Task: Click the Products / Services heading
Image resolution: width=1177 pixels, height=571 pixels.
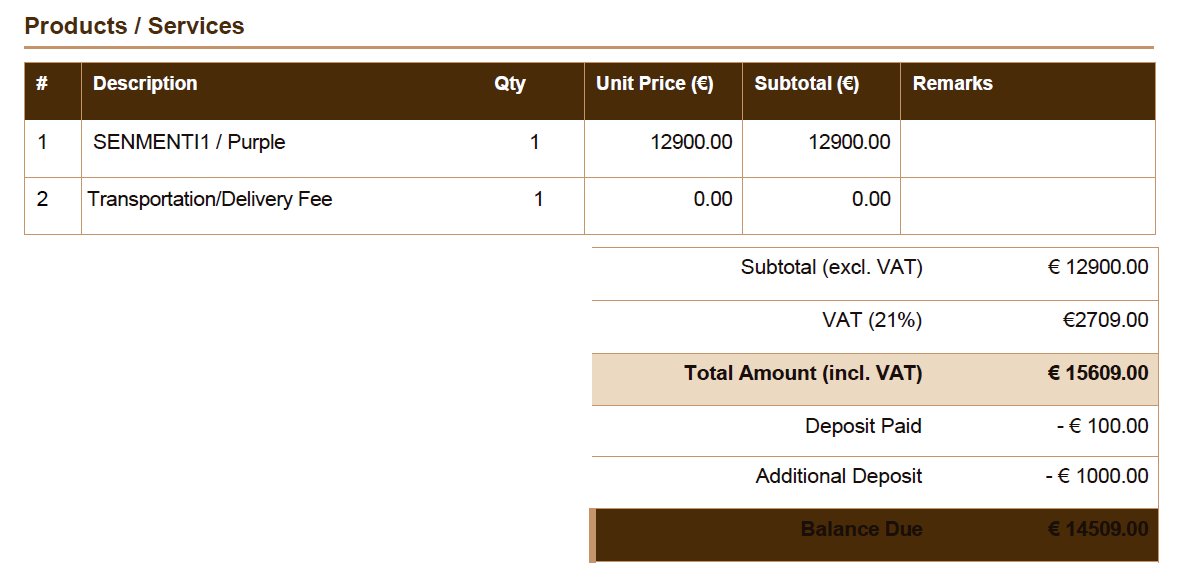Action: (x=134, y=26)
